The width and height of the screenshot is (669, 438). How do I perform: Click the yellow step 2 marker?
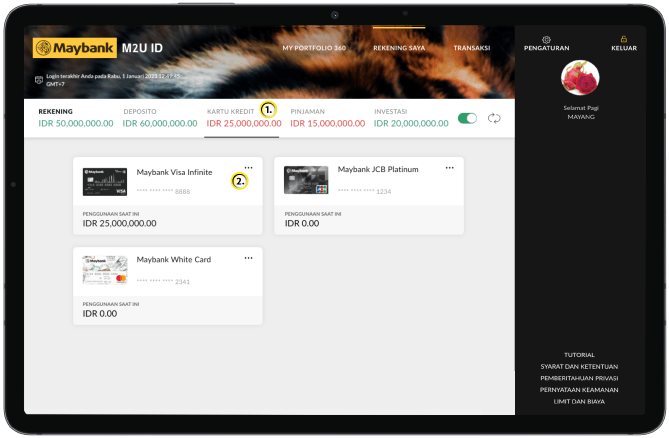(239, 181)
